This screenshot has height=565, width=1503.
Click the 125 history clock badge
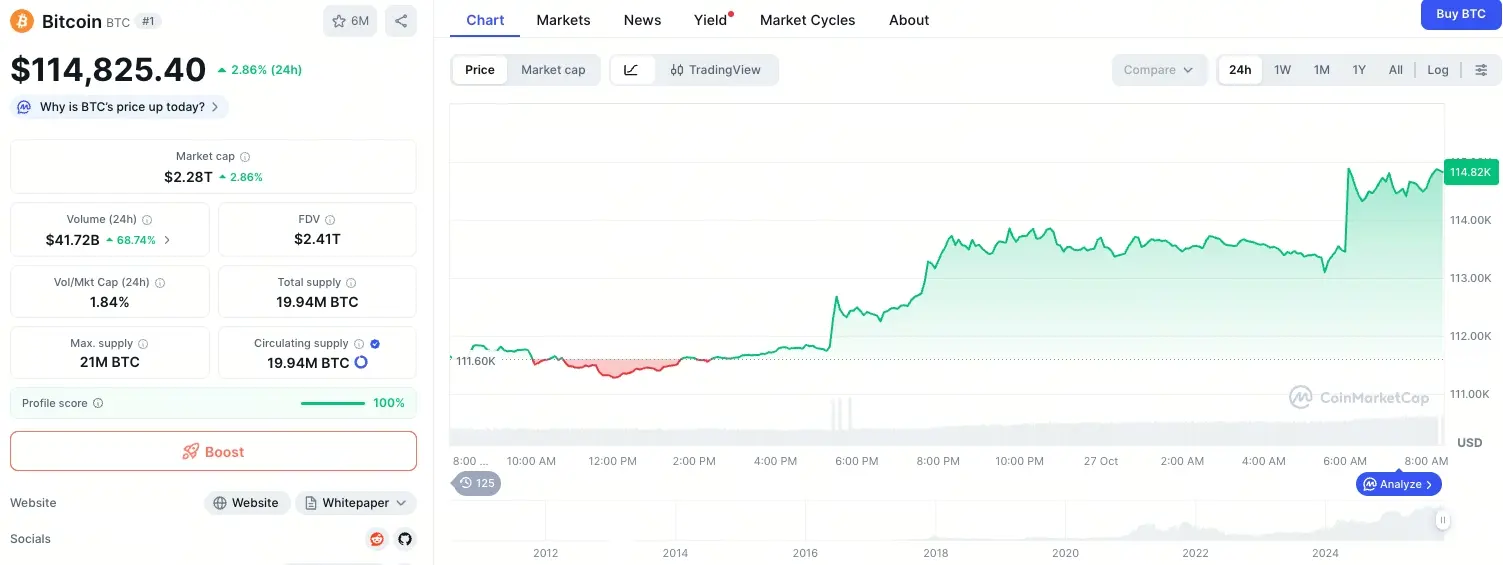click(477, 483)
